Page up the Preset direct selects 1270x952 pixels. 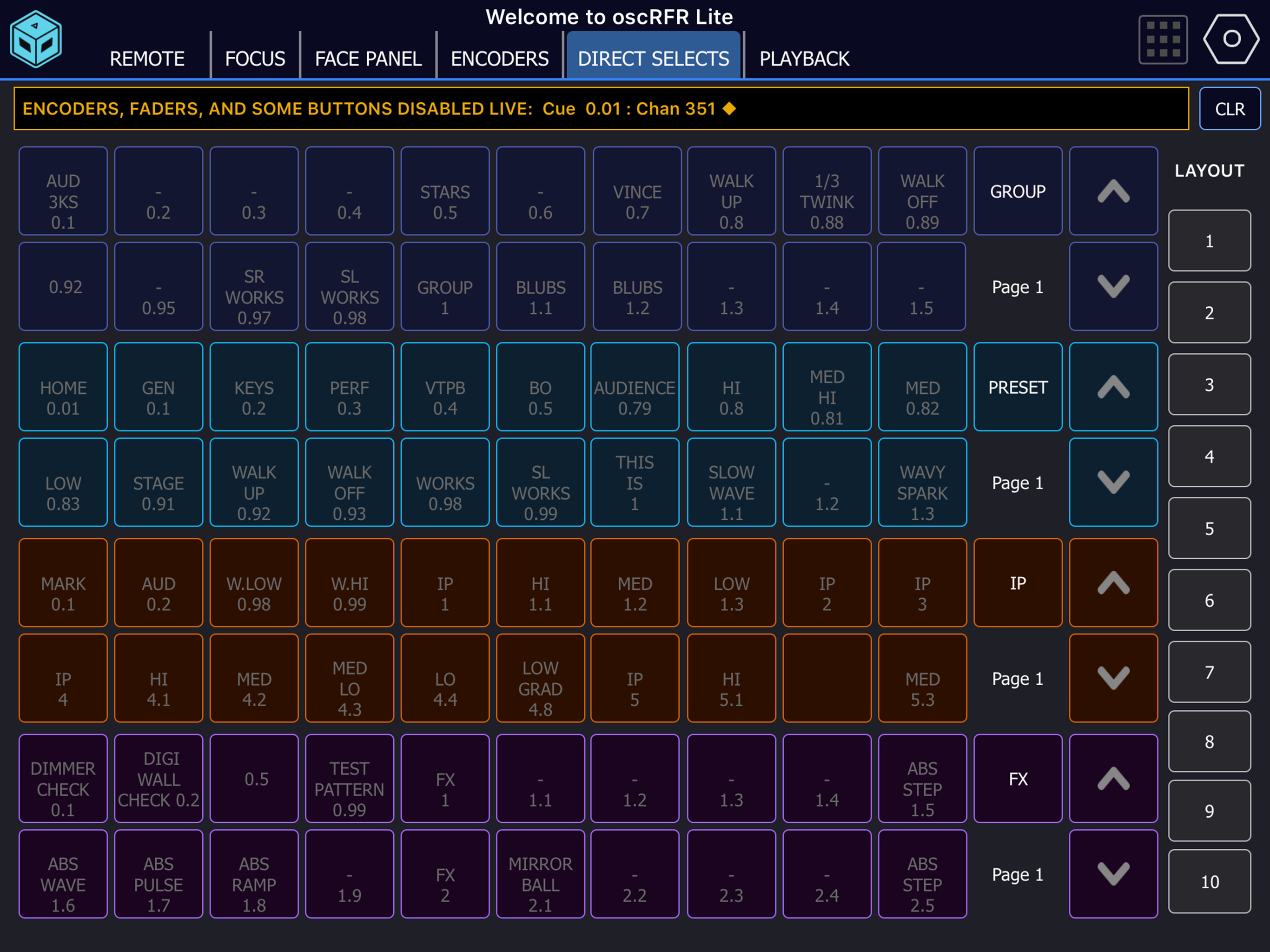point(1113,387)
